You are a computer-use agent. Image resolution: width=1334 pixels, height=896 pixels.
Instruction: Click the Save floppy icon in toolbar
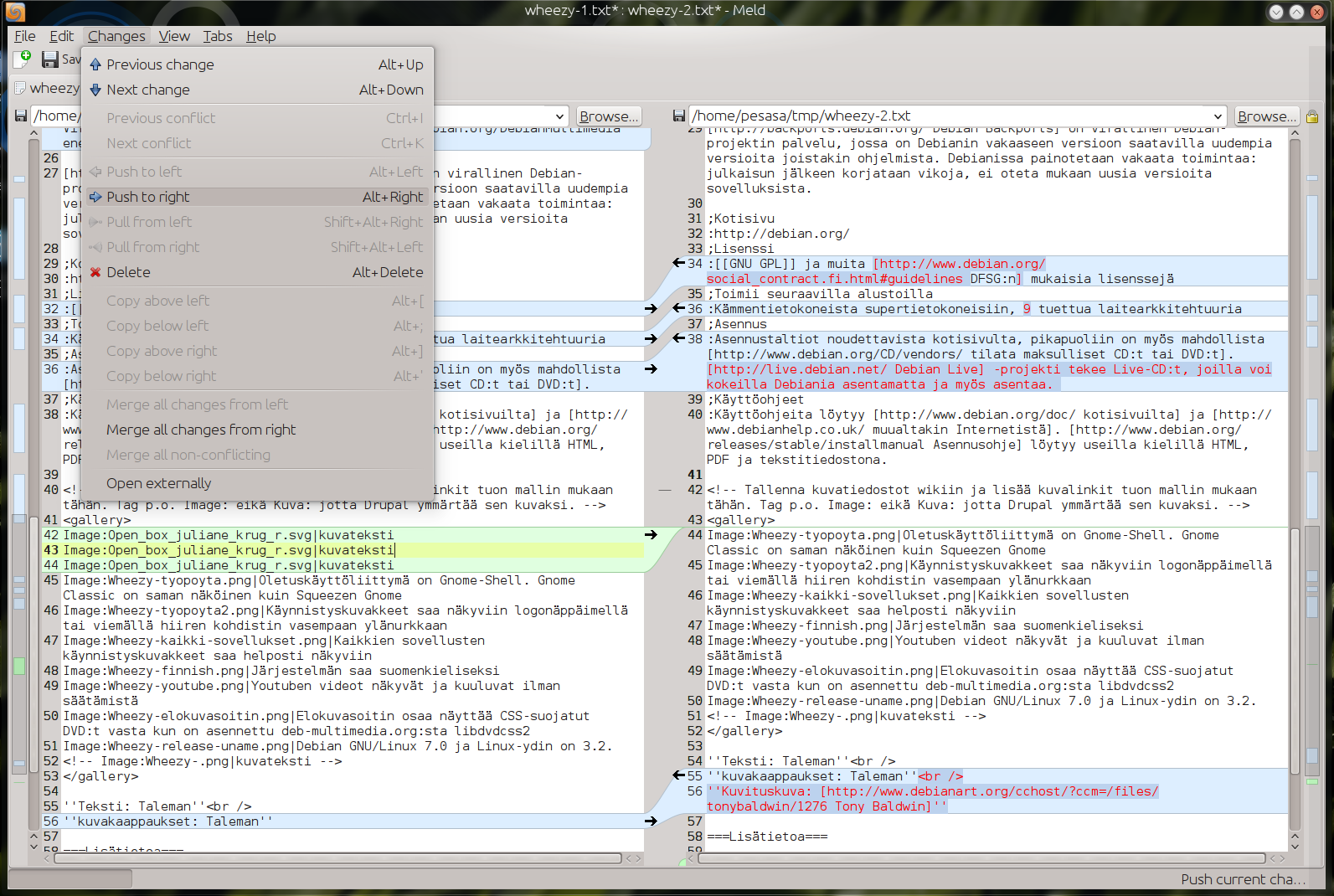[x=50, y=59]
